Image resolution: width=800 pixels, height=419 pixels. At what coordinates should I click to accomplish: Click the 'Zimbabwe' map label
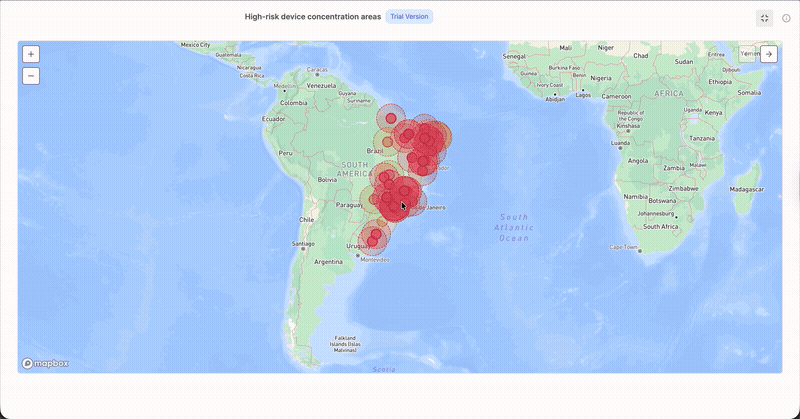pos(684,188)
